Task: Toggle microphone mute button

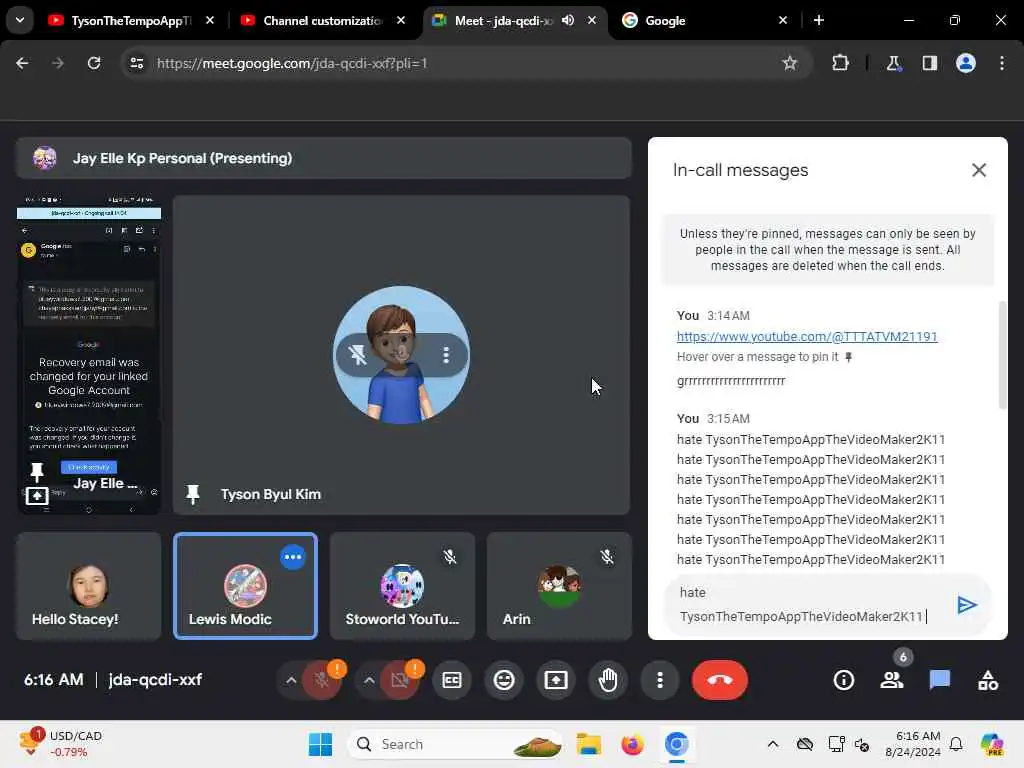Action: (x=321, y=680)
